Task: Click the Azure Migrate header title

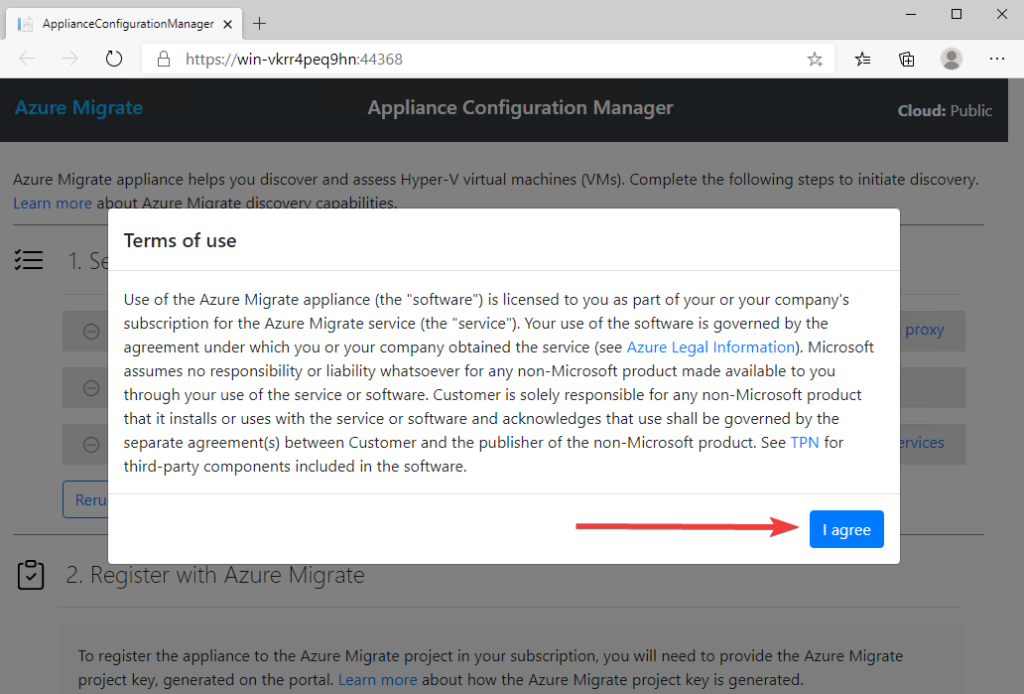Action: click(78, 108)
